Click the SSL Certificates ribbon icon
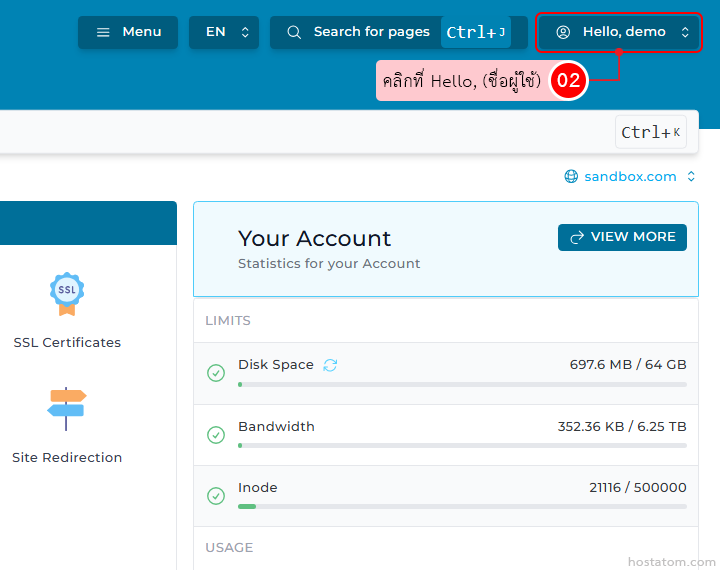The width and height of the screenshot is (720, 570). [67, 294]
